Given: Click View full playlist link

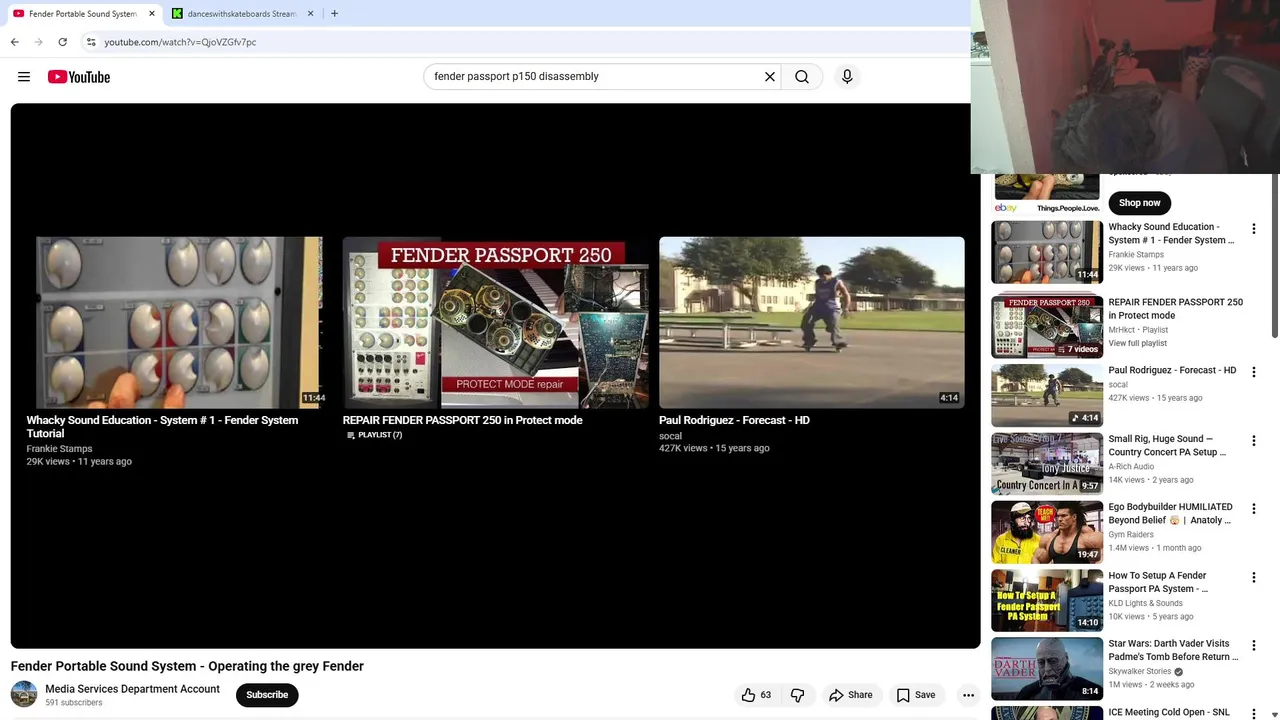Looking at the screenshot, I should 1137,343.
